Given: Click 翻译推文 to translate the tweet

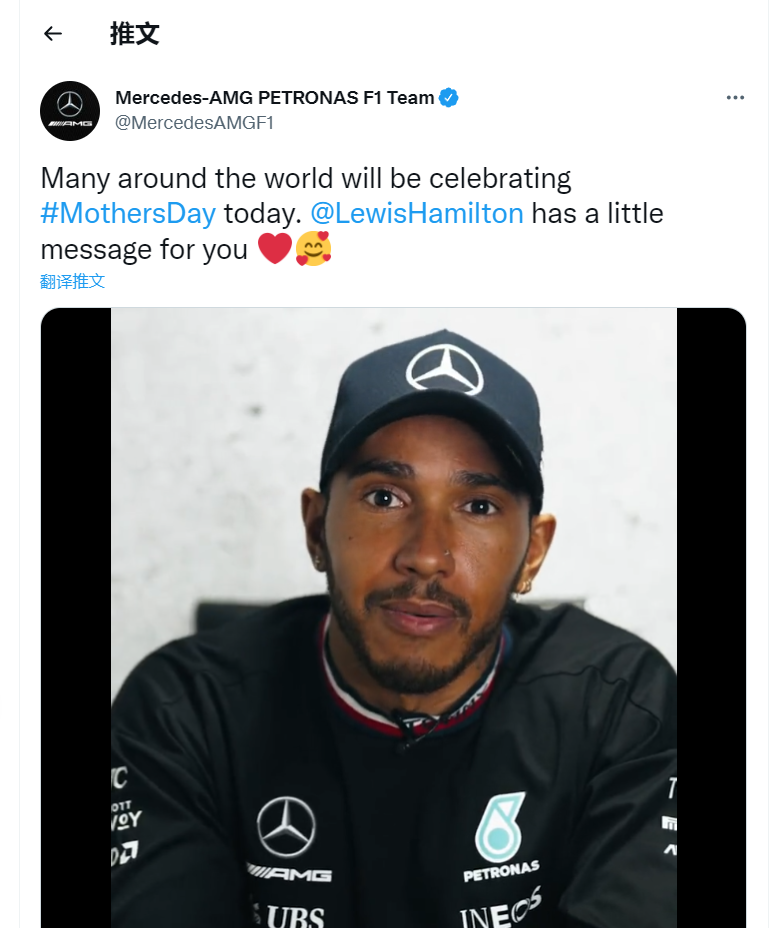Looking at the screenshot, I should [x=73, y=281].
